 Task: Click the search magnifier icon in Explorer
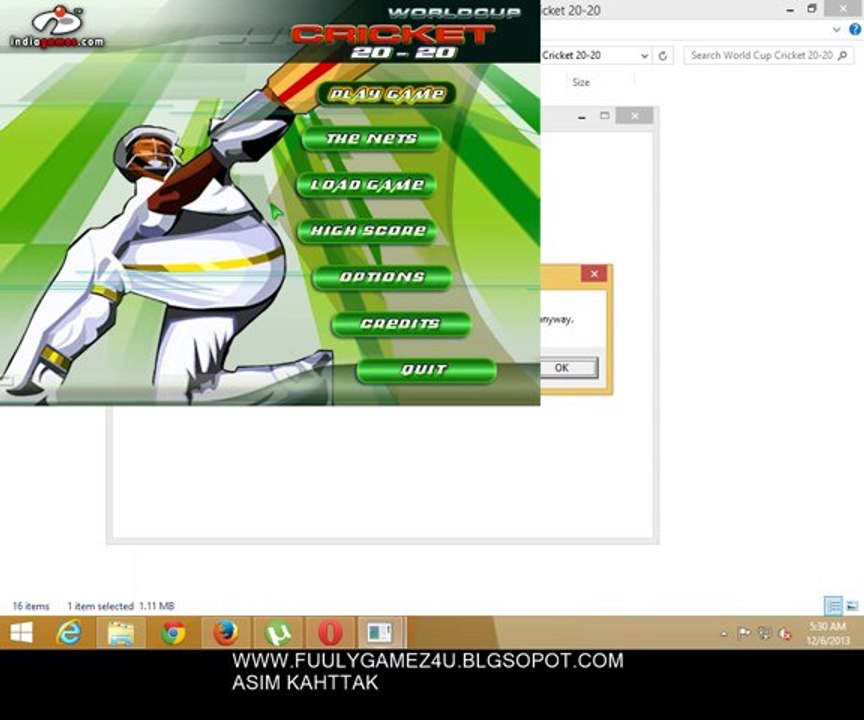(x=843, y=55)
